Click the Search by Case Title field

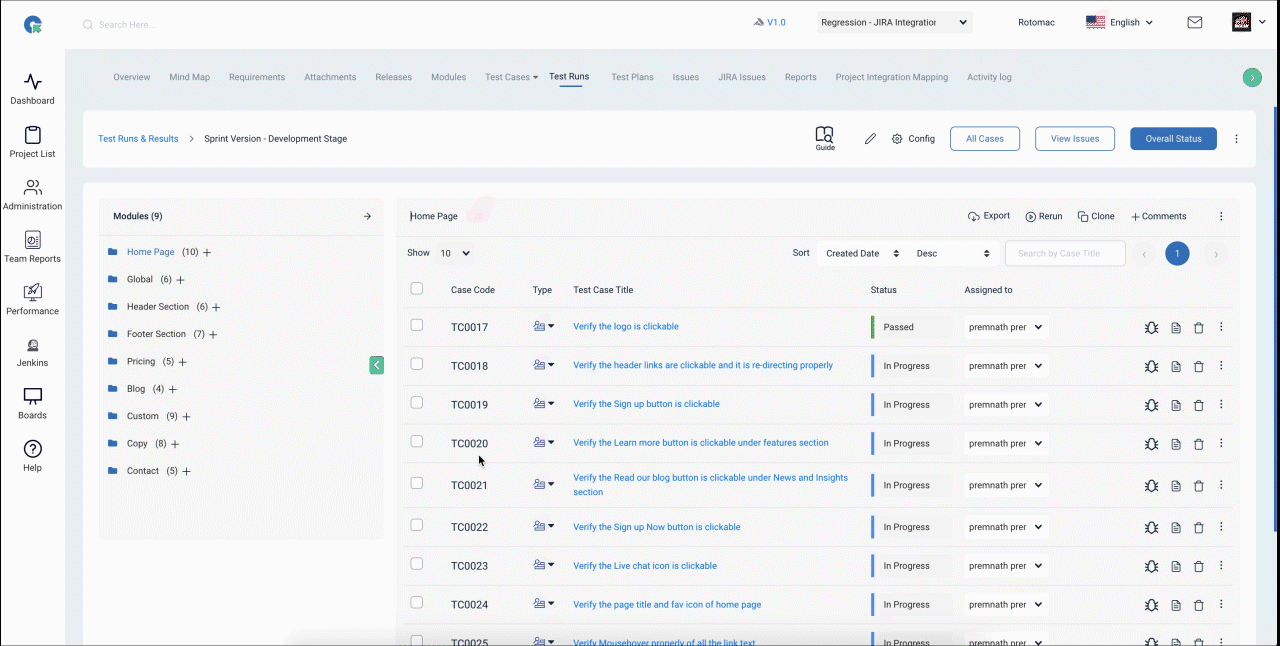(1065, 253)
